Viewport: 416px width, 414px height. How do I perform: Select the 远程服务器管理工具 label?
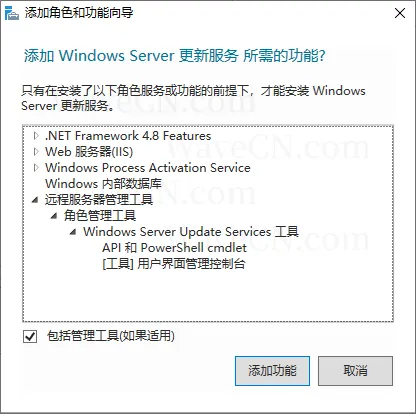(x=99, y=200)
